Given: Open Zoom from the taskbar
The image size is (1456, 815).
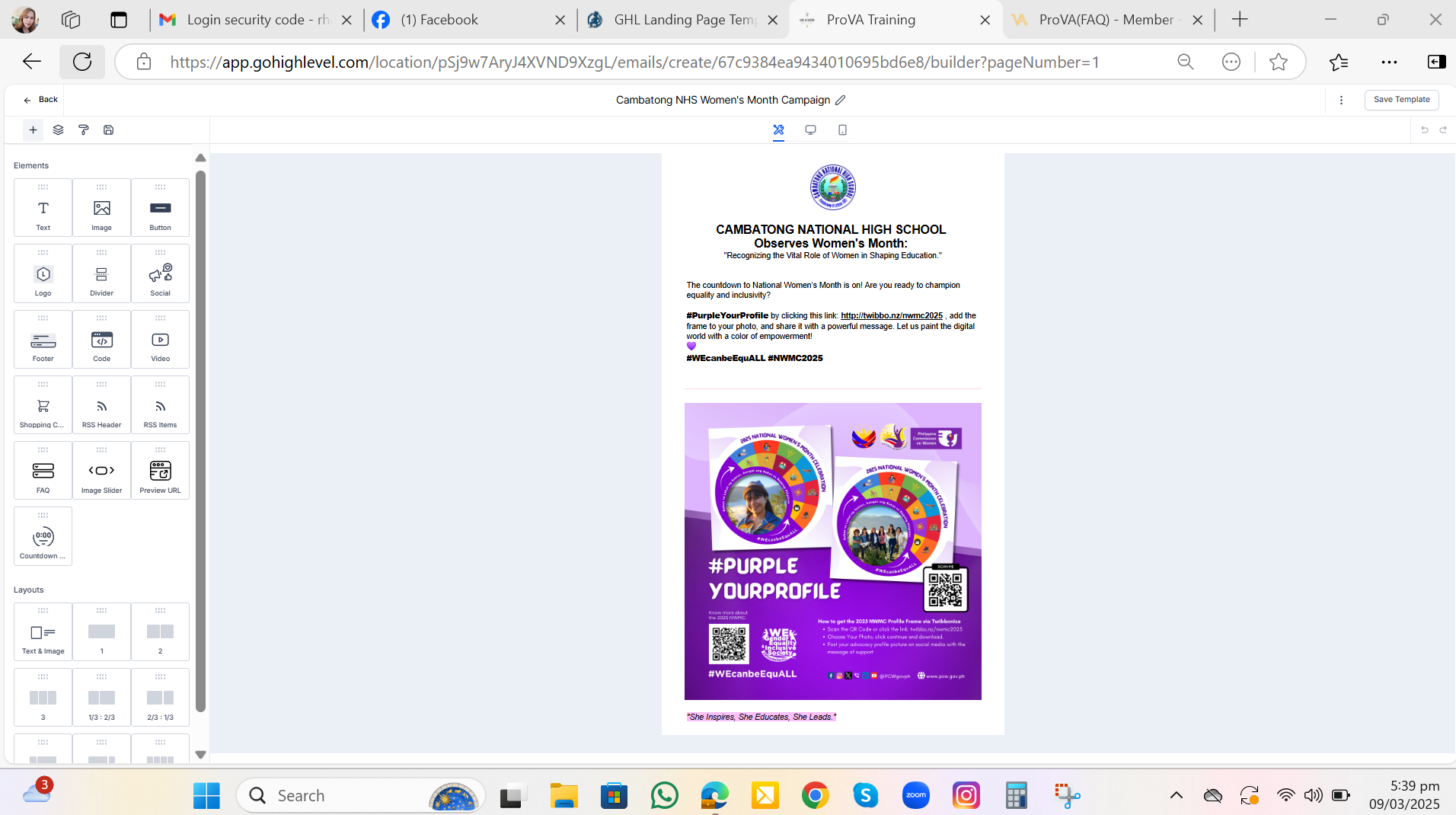Looking at the screenshot, I should coord(916,796).
